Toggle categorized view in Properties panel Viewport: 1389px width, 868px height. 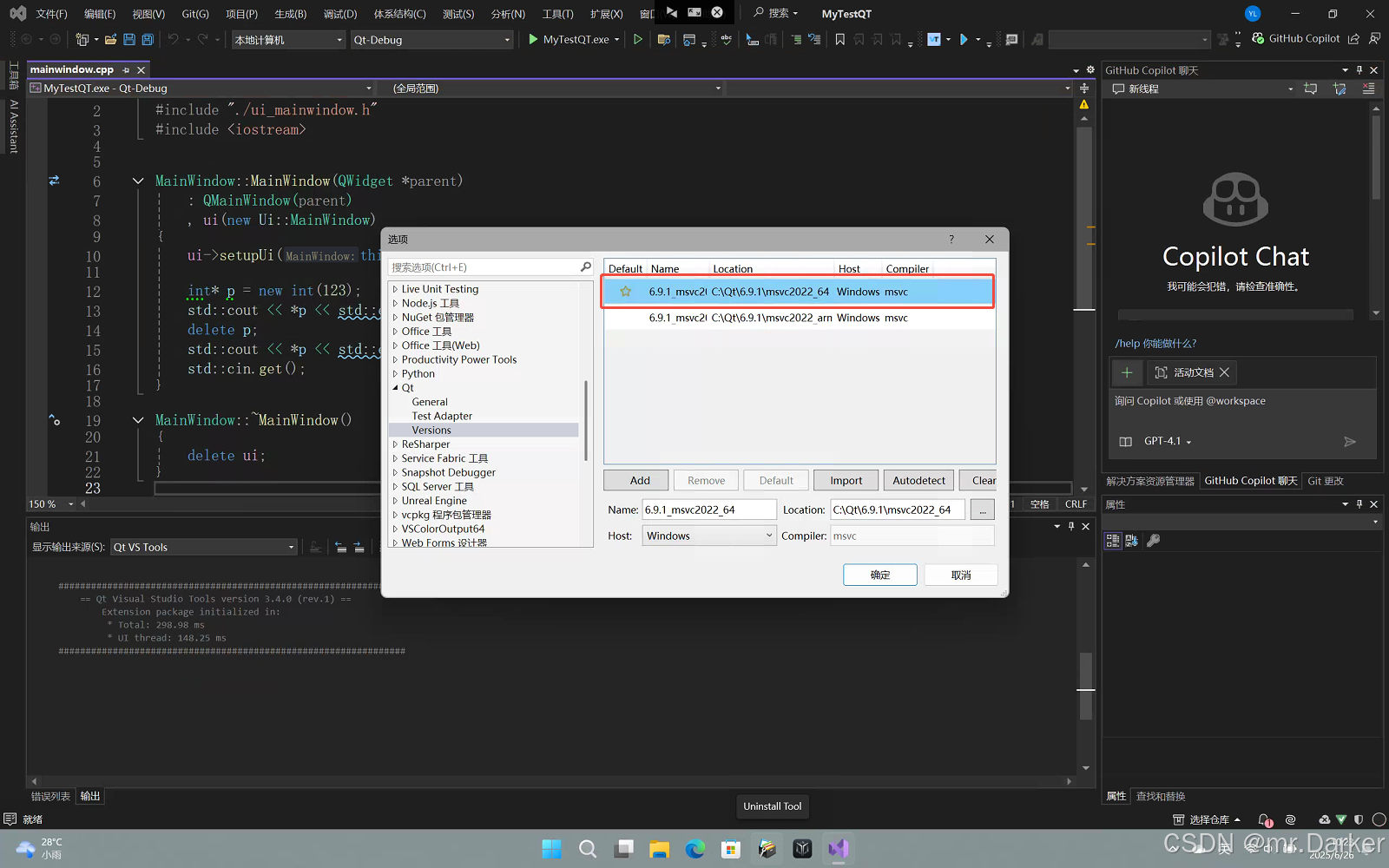pos(1112,541)
